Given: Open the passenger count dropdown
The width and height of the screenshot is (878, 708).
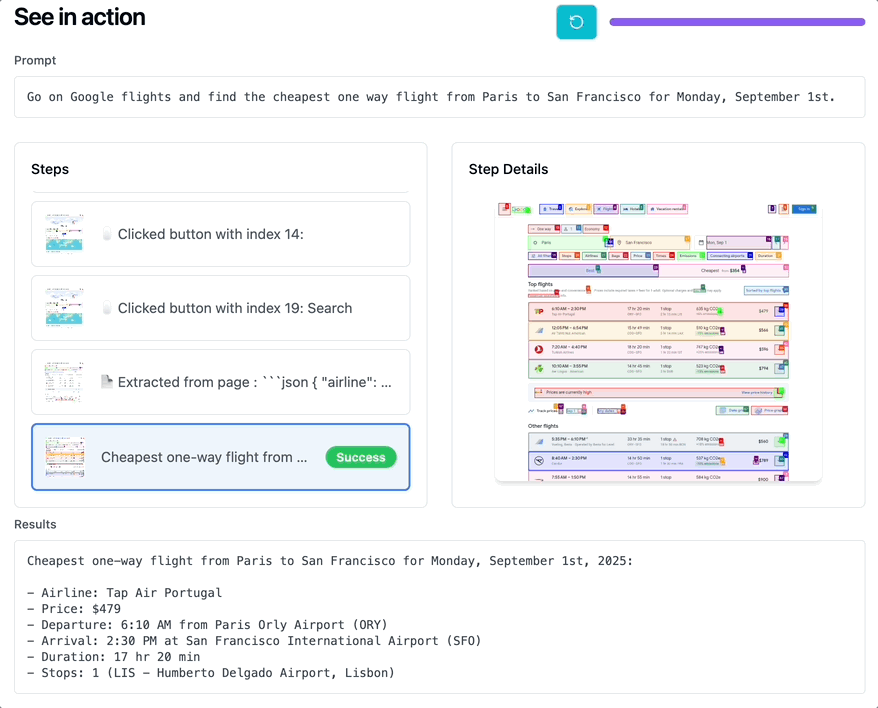Looking at the screenshot, I should (x=571, y=229).
